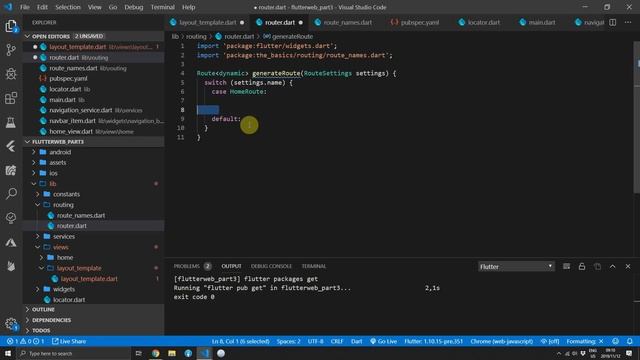640x360 pixels.
Task: Switch to pubspec.yaml editor tab
Action: coord(420,22)
